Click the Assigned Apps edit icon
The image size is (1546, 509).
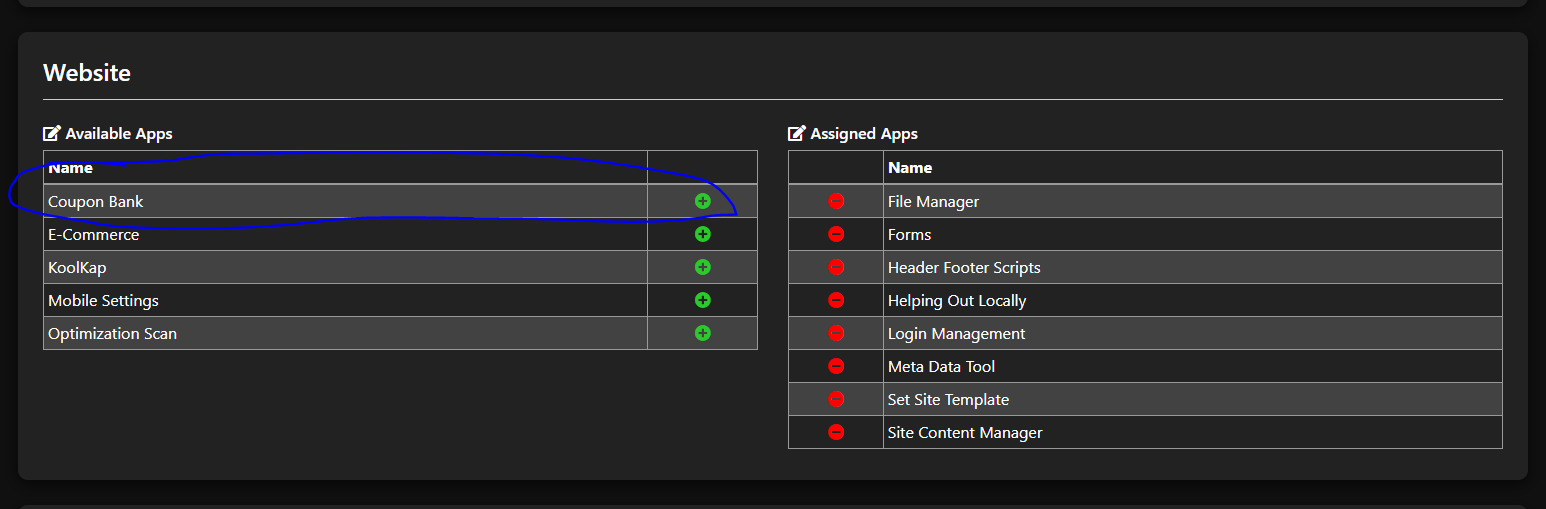coord(797,133)
